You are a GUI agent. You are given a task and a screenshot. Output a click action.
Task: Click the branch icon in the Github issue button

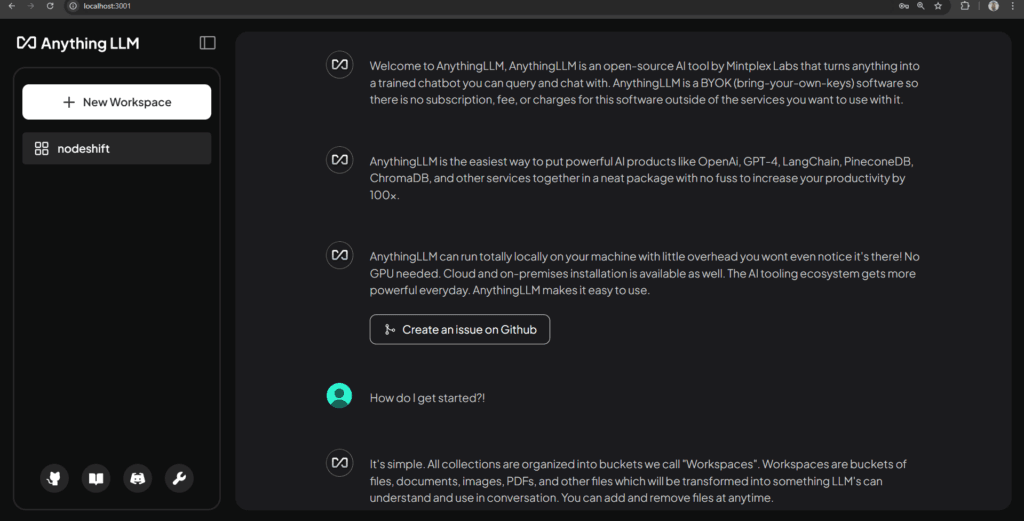pyautogui.click(x=389, y=330)
